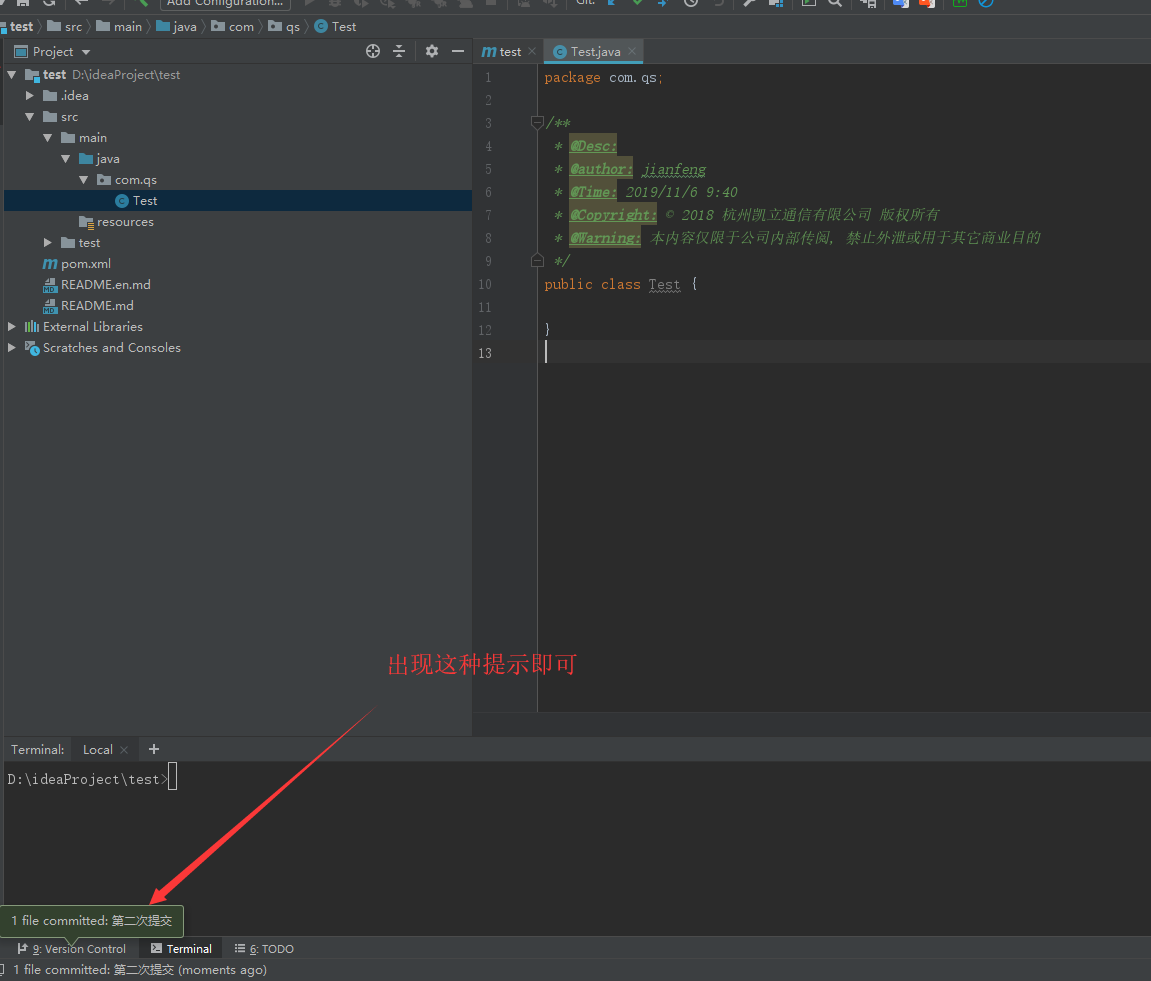
Task: Hide the Project panel with minus icon
Action: (x=458, y=51)
